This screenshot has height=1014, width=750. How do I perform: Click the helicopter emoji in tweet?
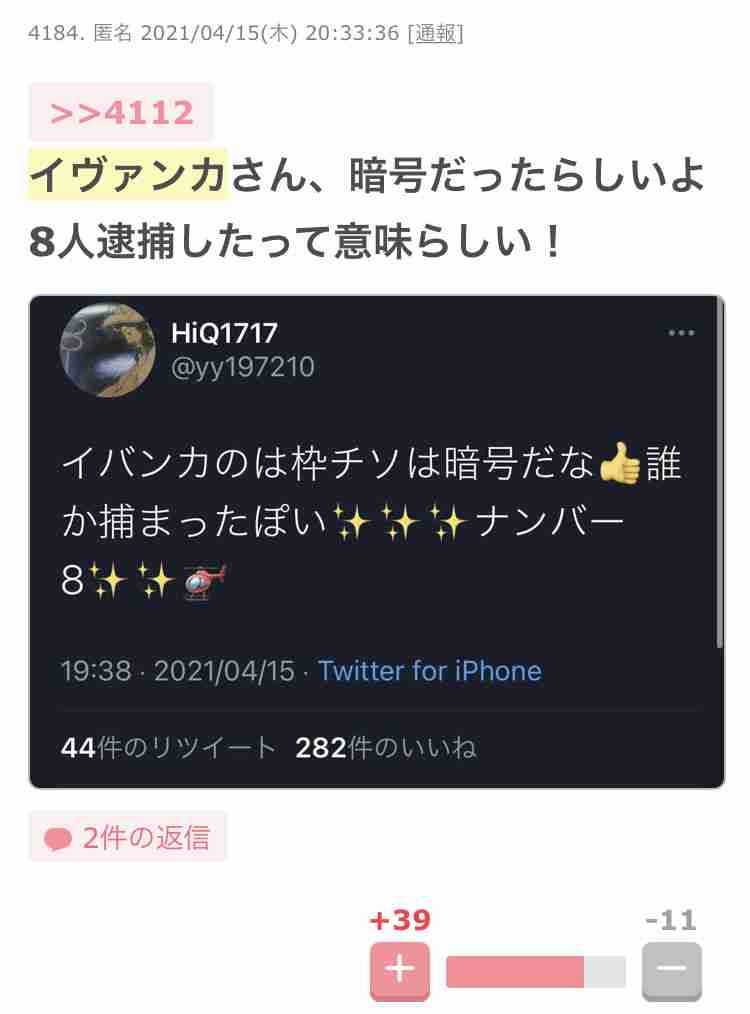[205, 581]
